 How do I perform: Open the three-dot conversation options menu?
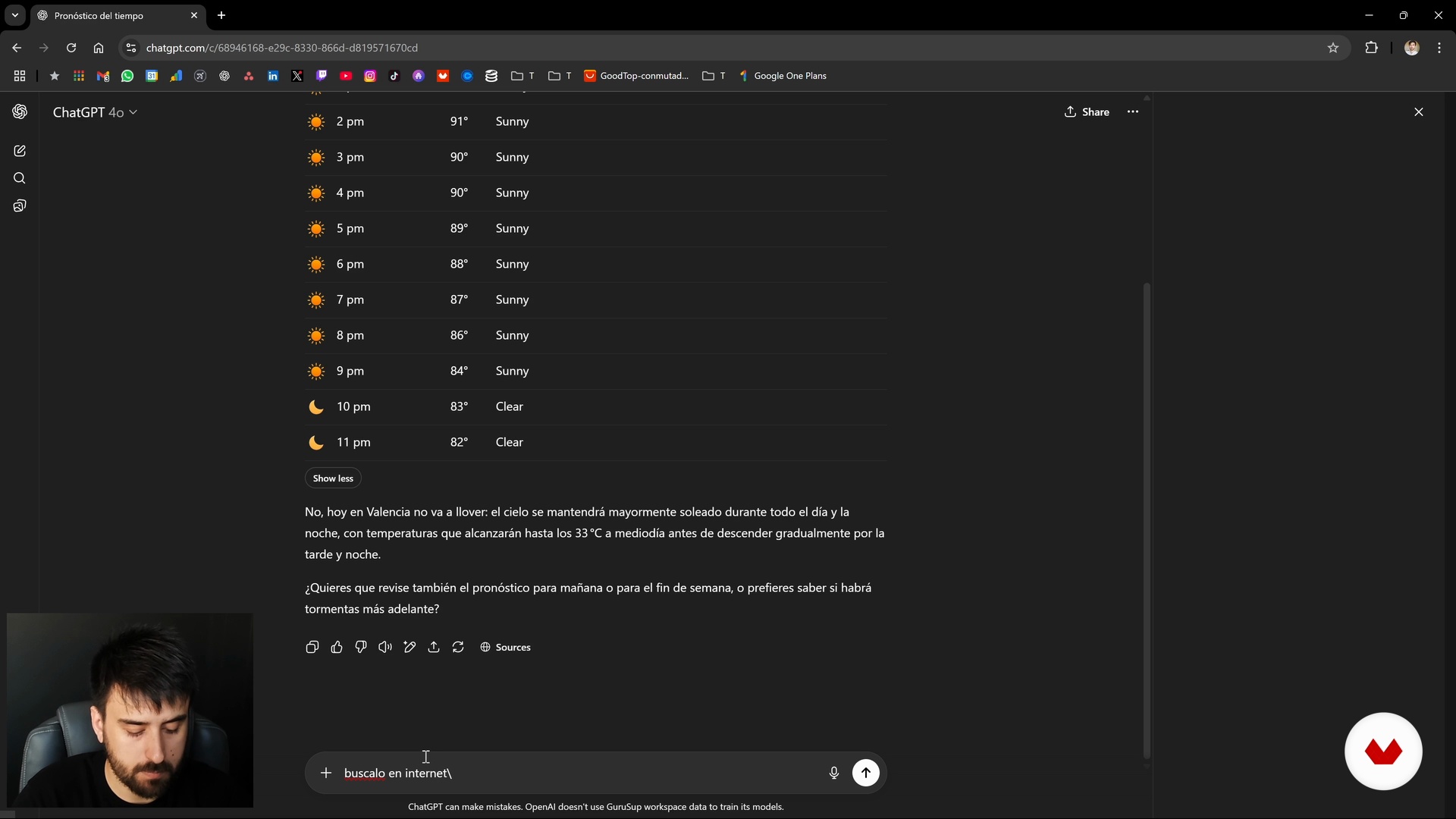[x=1133, y=111]
